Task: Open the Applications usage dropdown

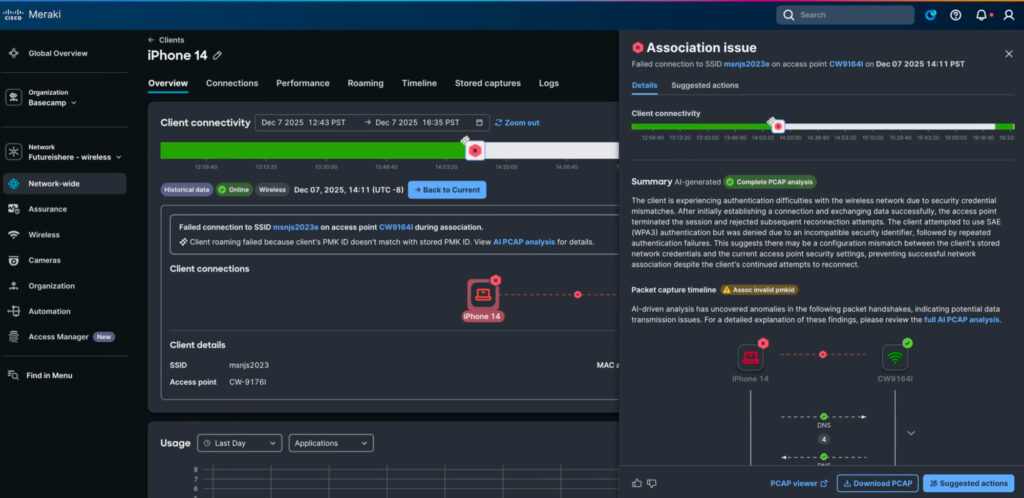Action: 331,442
